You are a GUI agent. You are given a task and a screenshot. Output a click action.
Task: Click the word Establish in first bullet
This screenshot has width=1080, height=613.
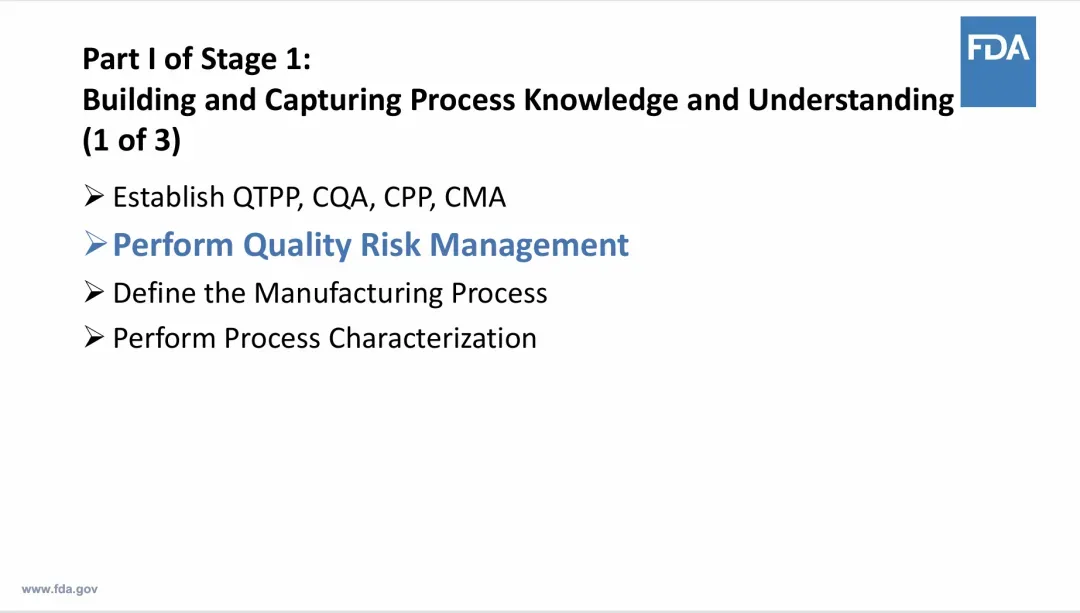(x=169, y=197)
